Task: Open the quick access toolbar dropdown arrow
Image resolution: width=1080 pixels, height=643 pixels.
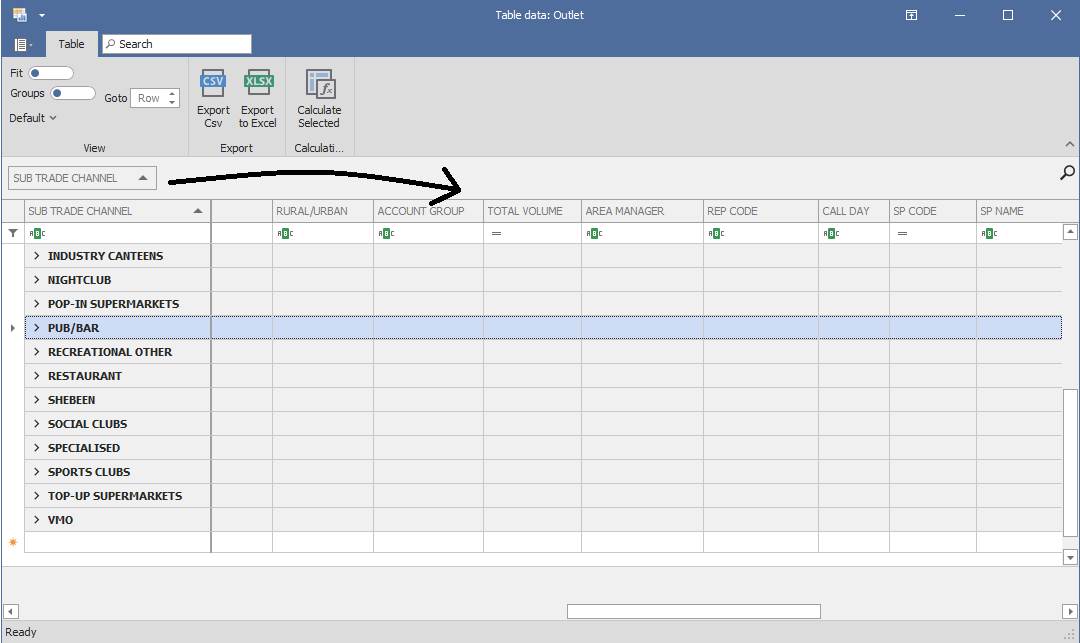Action: (42, 15)
